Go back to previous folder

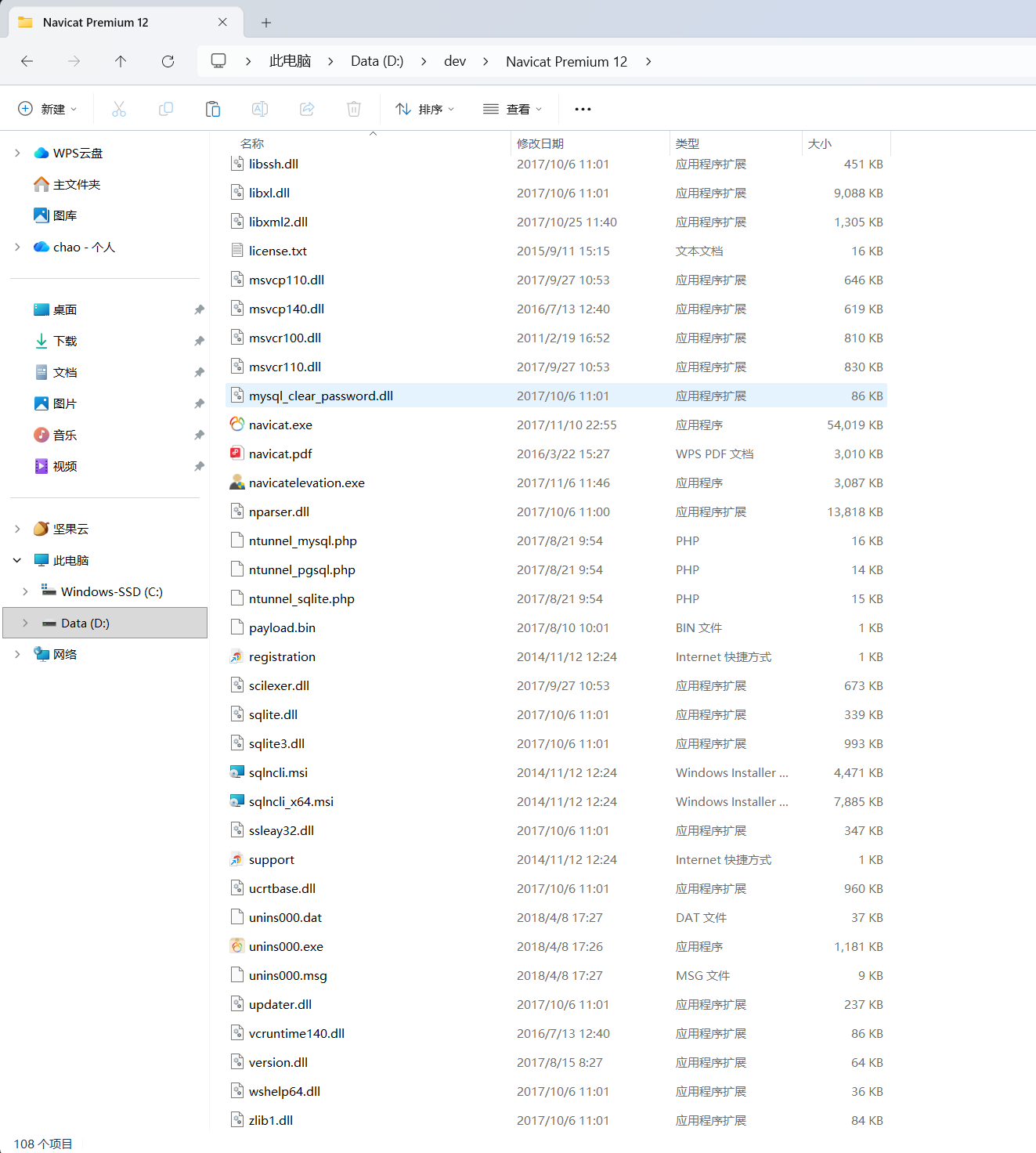27,61
